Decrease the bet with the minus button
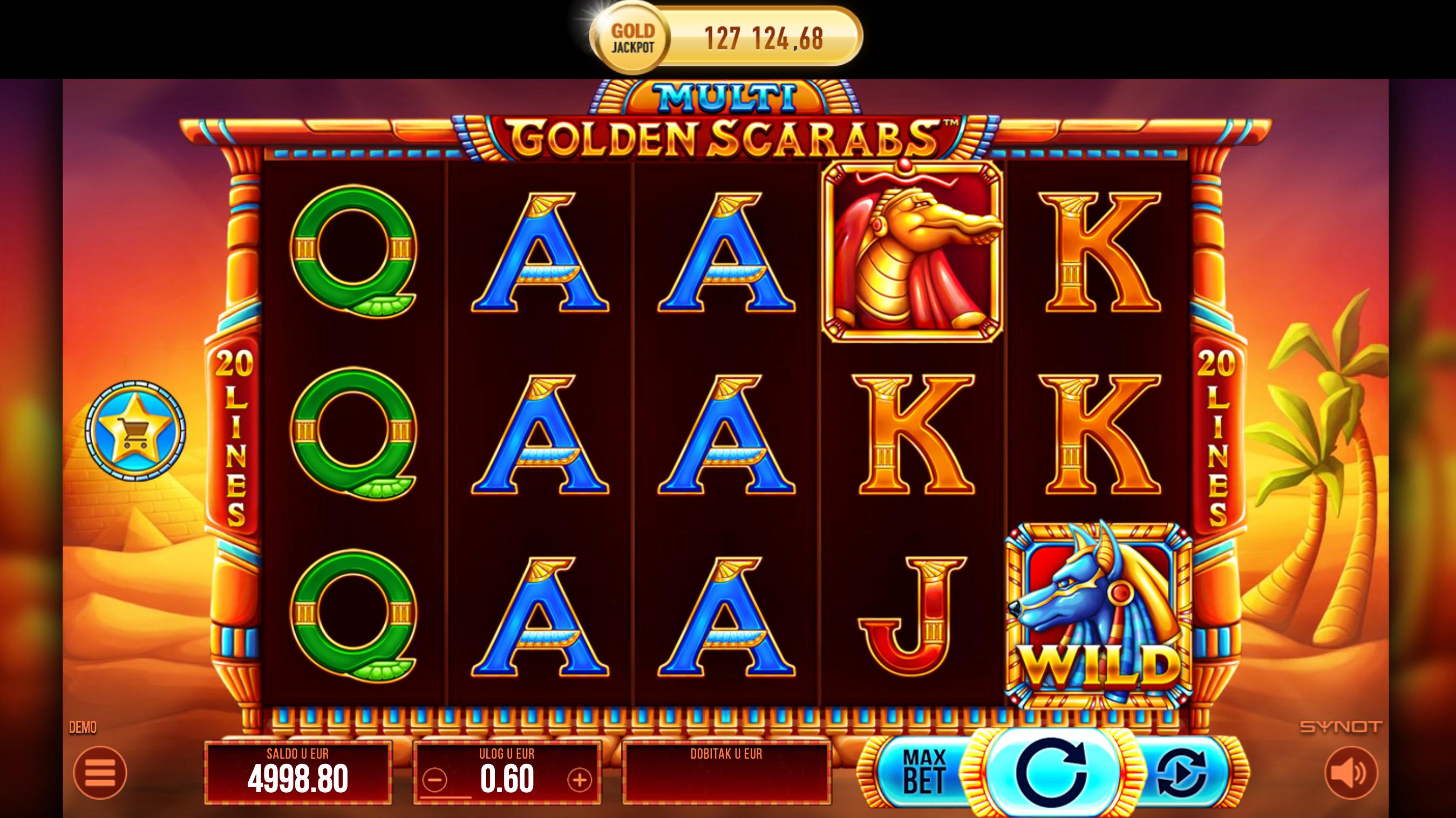 pos(434,781)
